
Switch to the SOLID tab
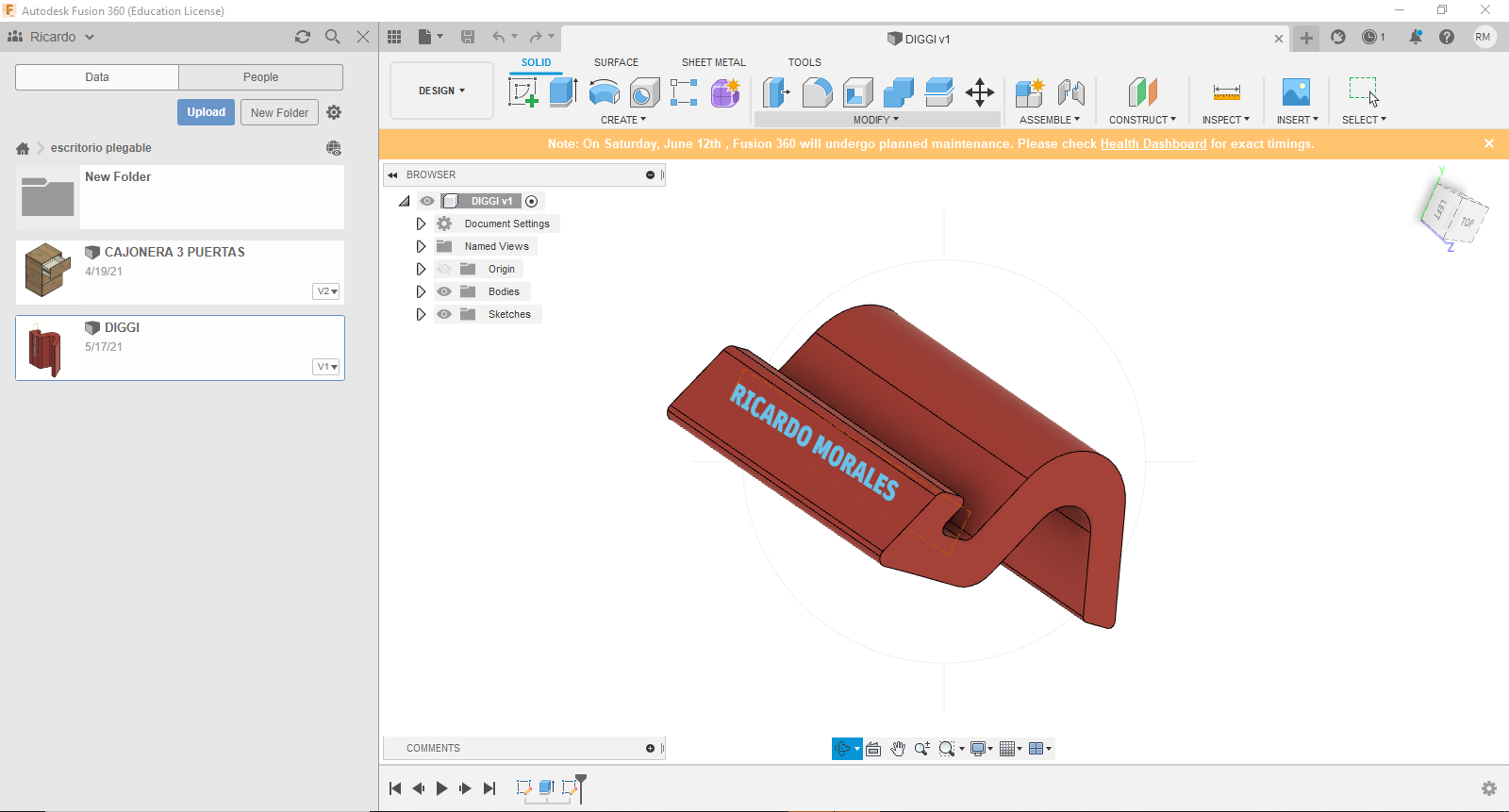click(537, 62)
